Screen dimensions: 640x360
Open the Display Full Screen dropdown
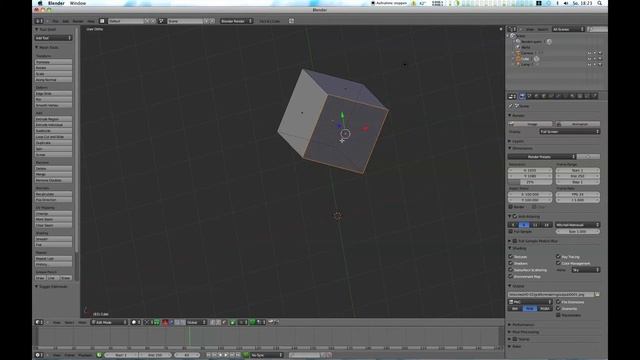click(x=569, y=131)
